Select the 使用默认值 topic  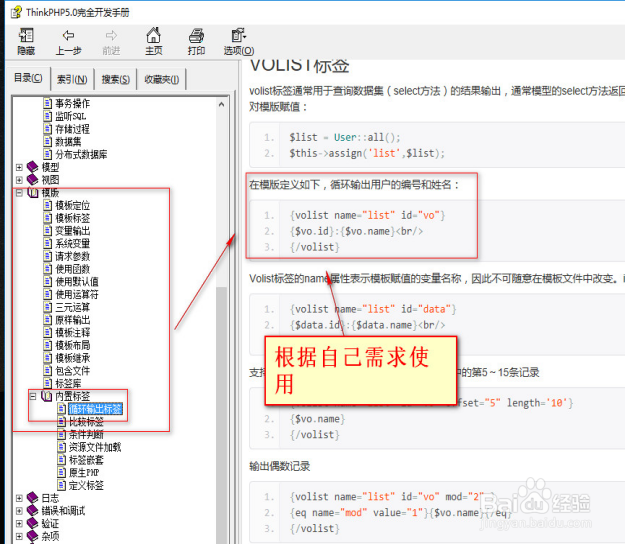click(77, 282)
